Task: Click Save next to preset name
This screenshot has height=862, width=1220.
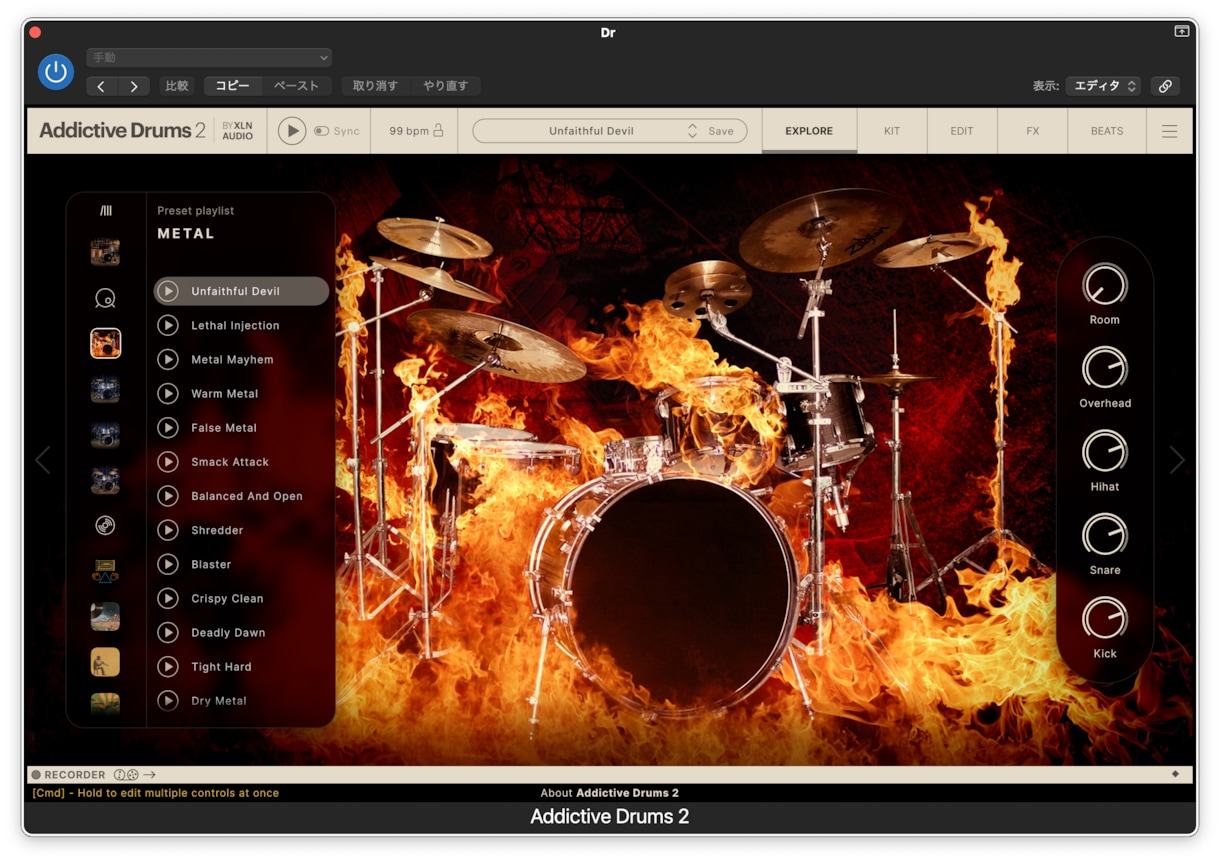Action: [x=721, y=131]
